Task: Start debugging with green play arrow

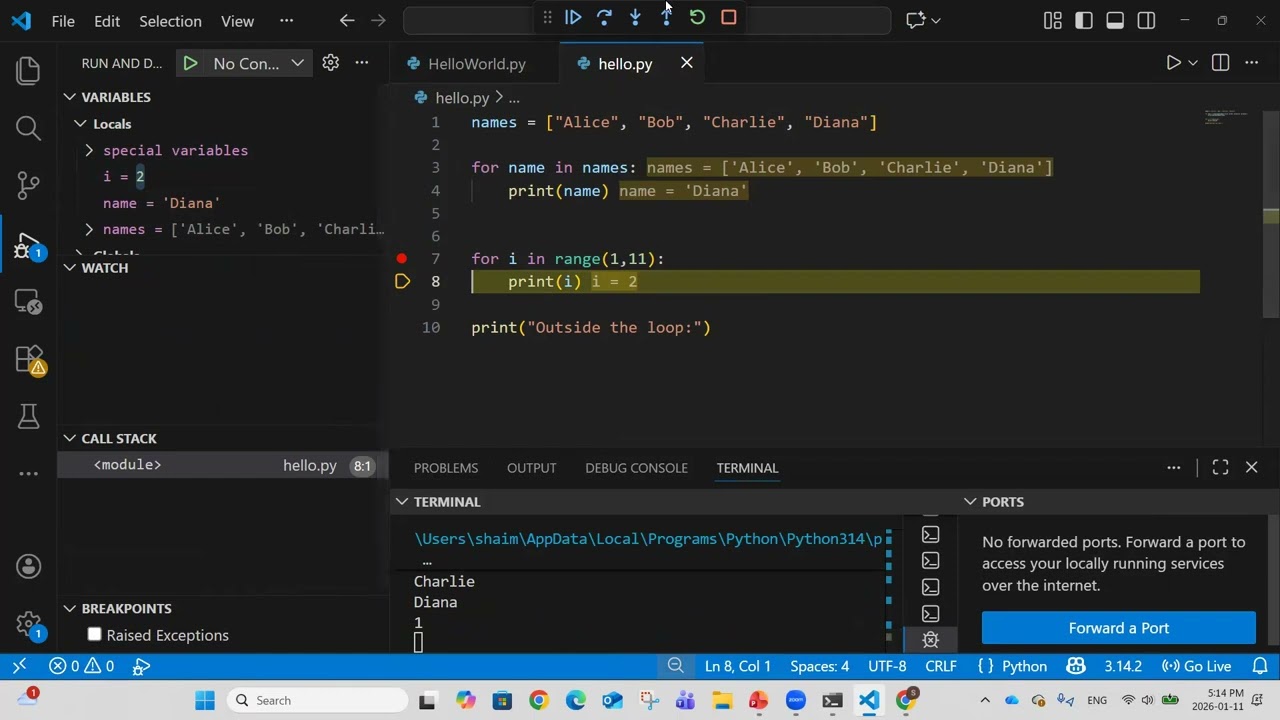Action: click(190, 63)
